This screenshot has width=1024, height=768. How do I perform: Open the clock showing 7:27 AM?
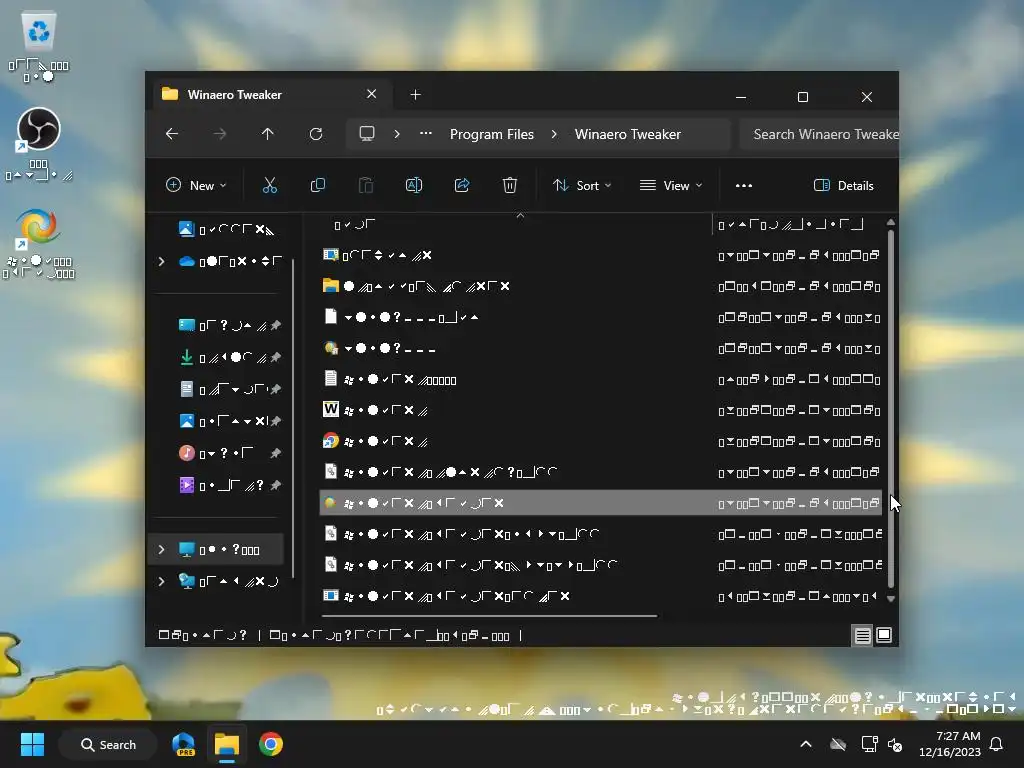[x=950, y=744]
